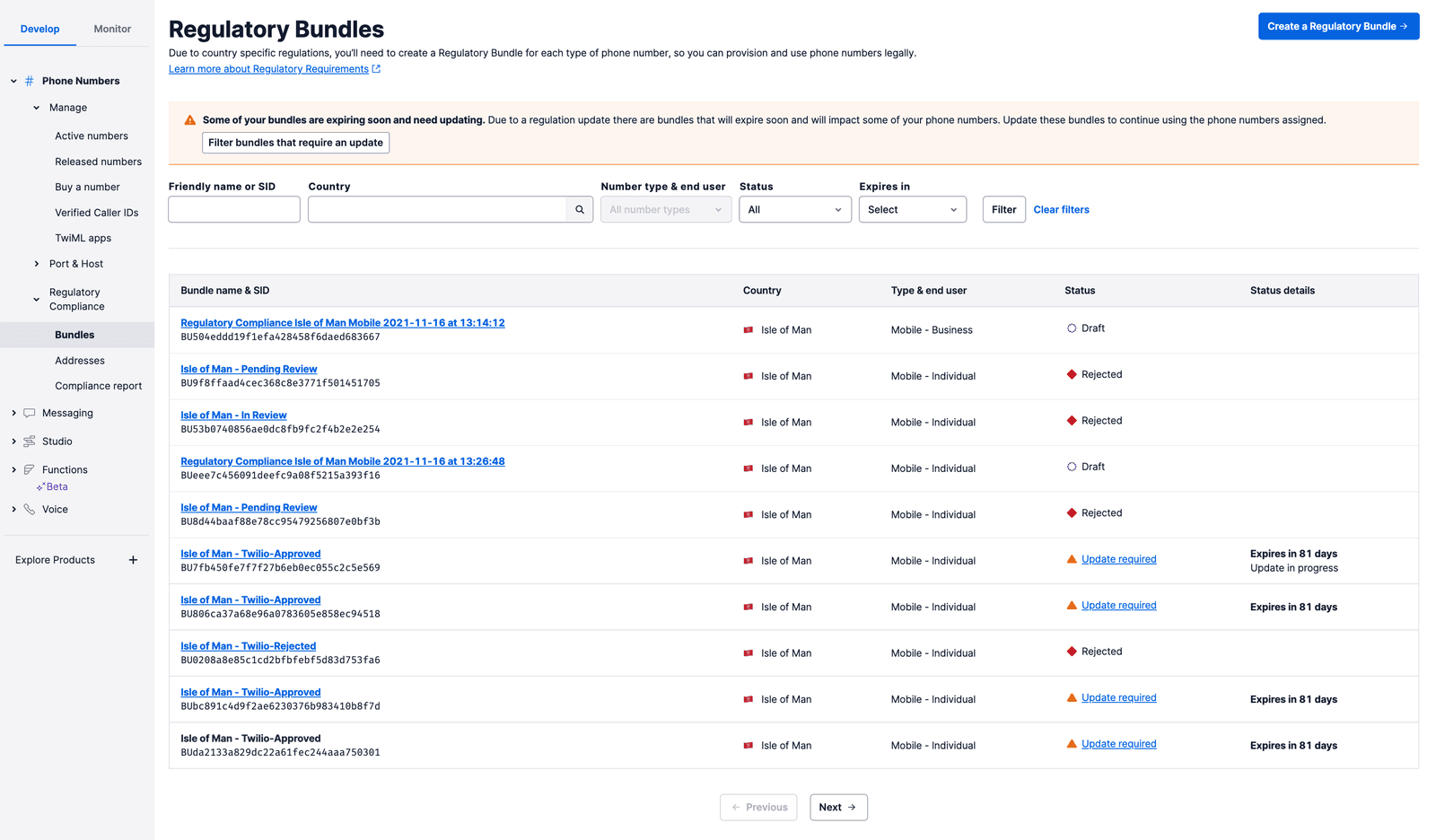Click the Functions icon in sidebar
This screenshot has height=840, width=1436.
pos(28,469)
